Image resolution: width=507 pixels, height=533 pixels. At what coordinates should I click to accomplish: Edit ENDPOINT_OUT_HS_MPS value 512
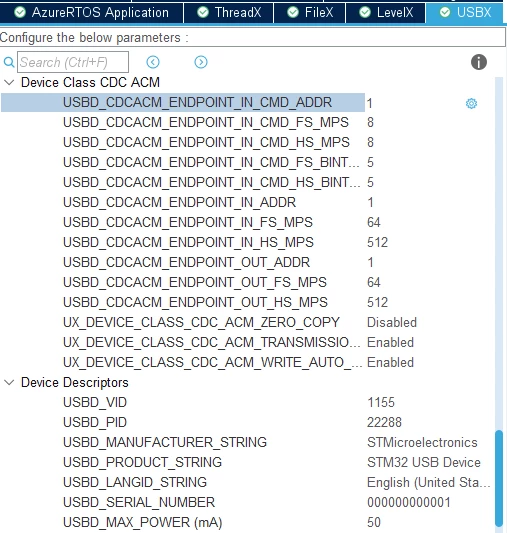coord(378,303)
